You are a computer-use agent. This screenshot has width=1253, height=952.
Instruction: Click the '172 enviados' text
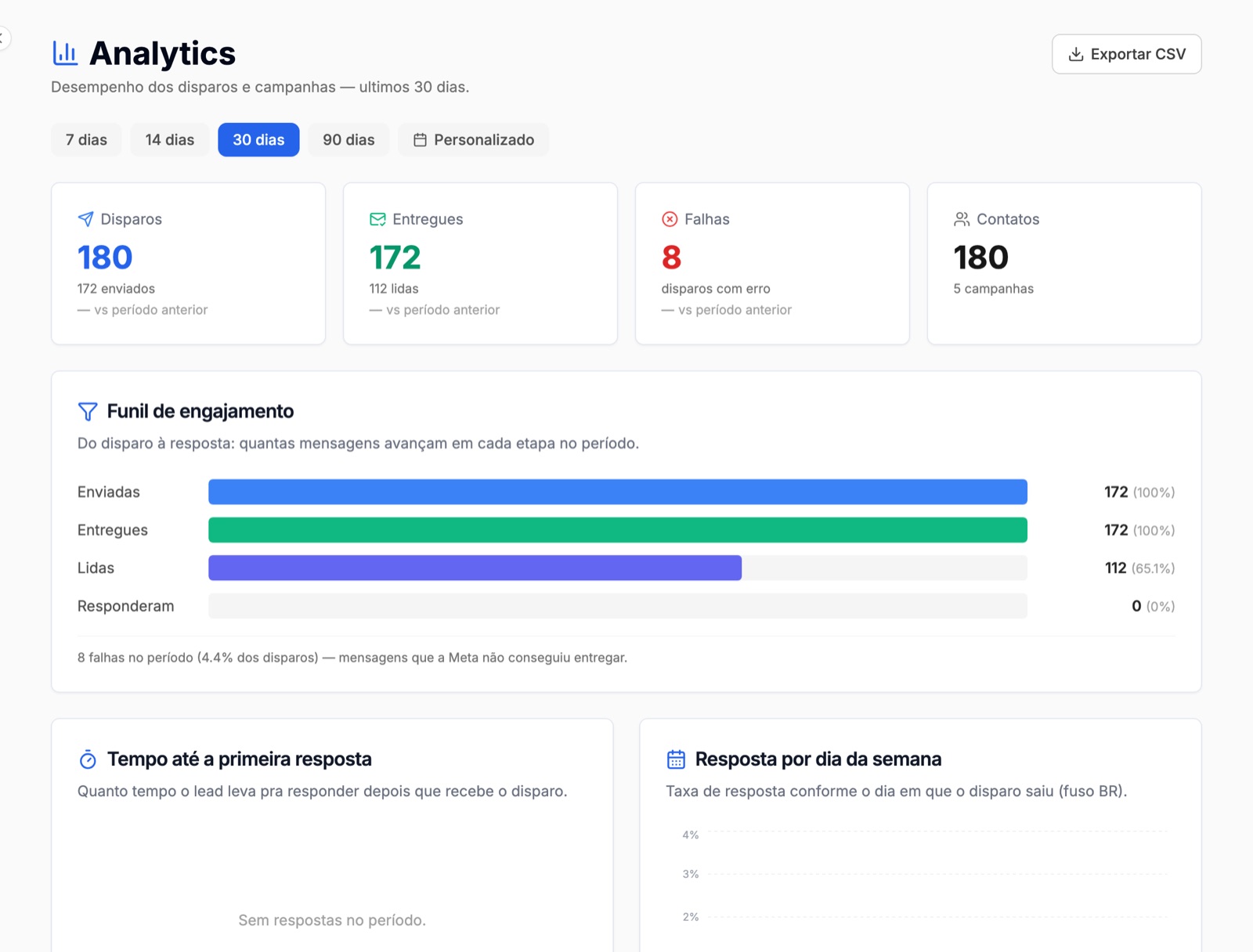pyautogui.click(x=116, y=289)
